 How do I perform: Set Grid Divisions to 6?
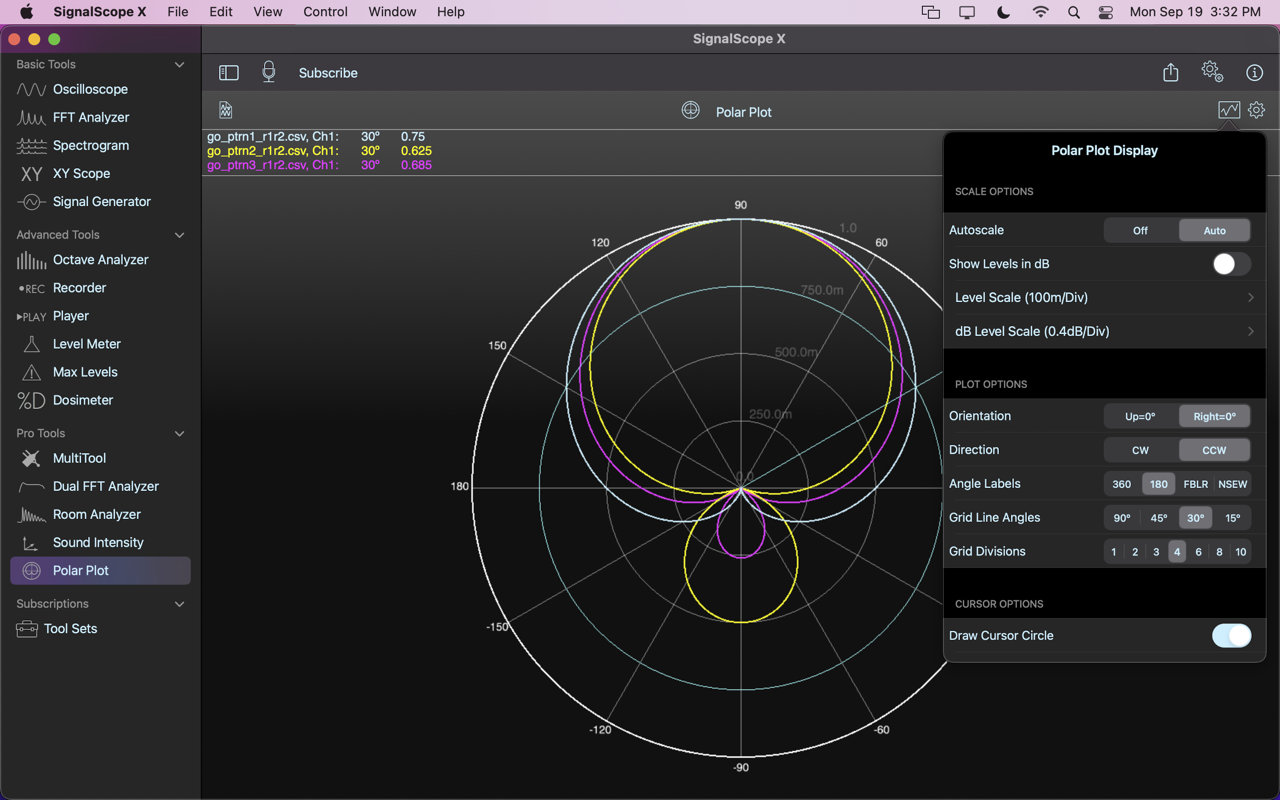click(1198, 552)
